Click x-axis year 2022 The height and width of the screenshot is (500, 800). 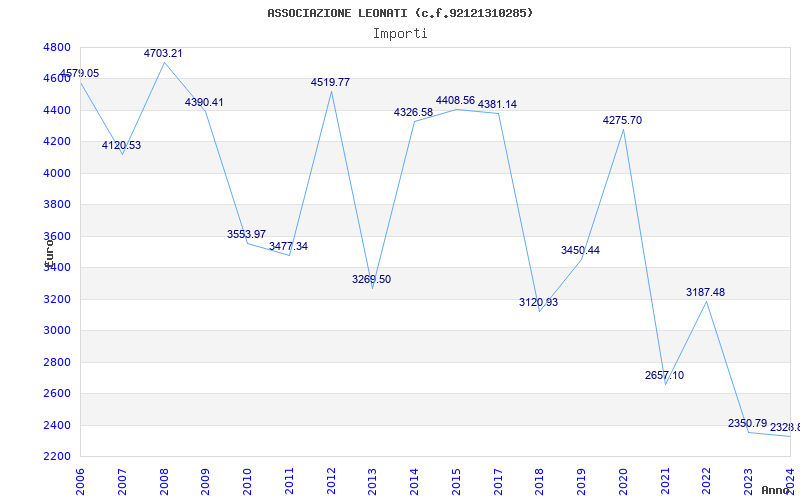[x=707, y=482]
